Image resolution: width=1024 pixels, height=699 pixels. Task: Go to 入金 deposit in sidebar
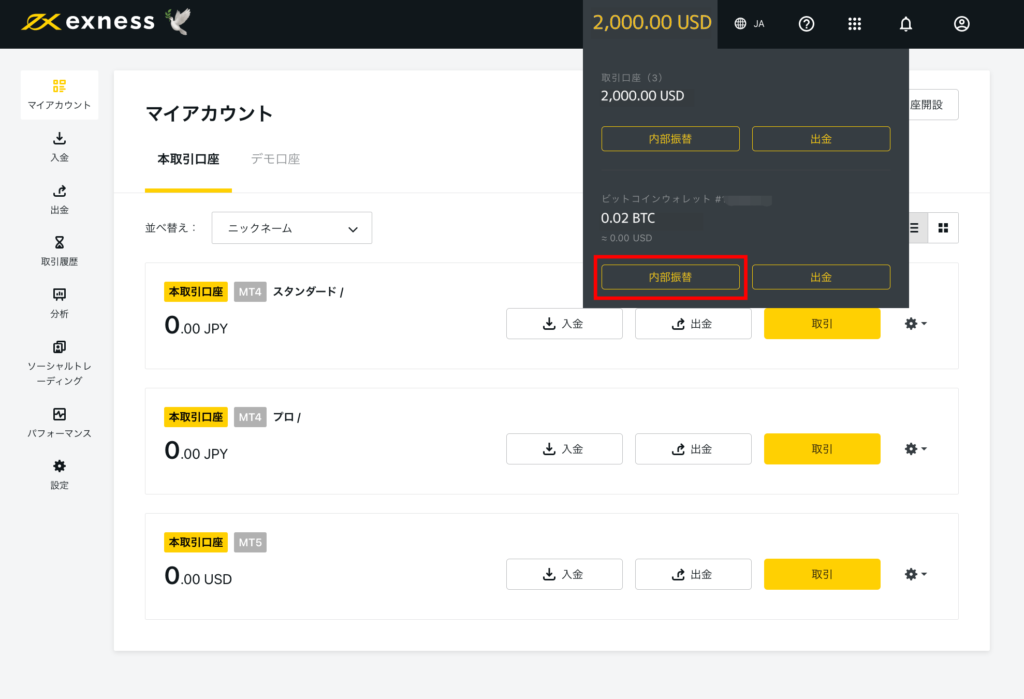pyautogui.click(x=59, y=146)
